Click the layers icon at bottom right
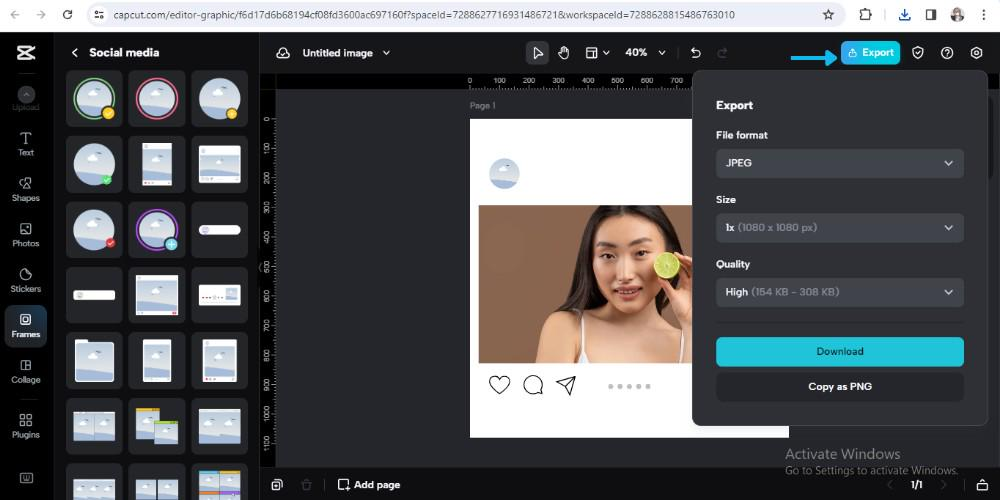 983,485
